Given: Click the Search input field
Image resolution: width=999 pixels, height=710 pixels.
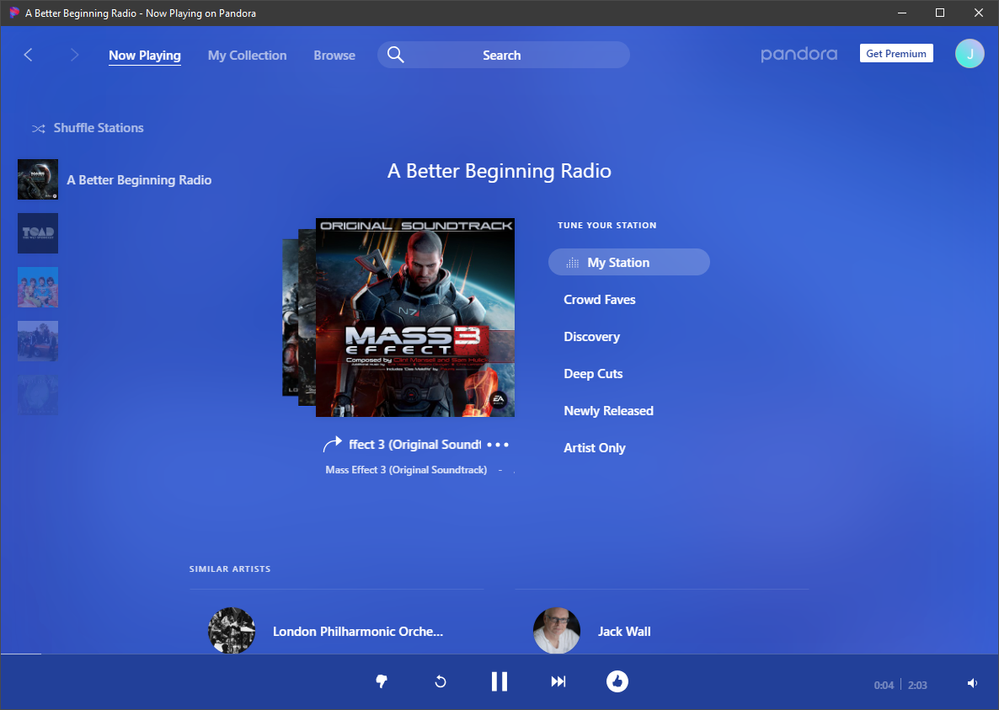Looking at the screenshot, I should pos(502,55).
